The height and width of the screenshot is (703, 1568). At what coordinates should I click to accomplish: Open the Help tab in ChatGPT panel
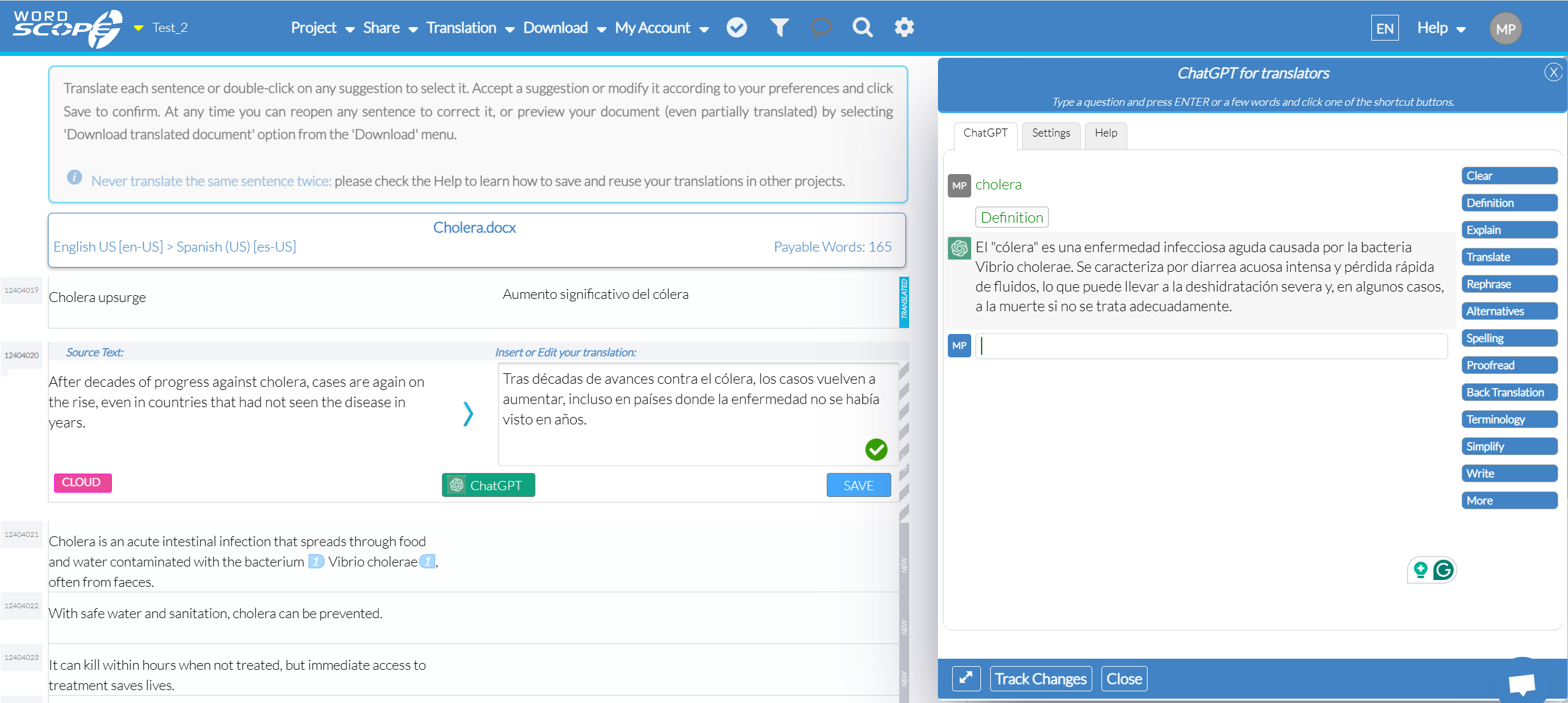pyautogui.click(x=1105, y=133)
